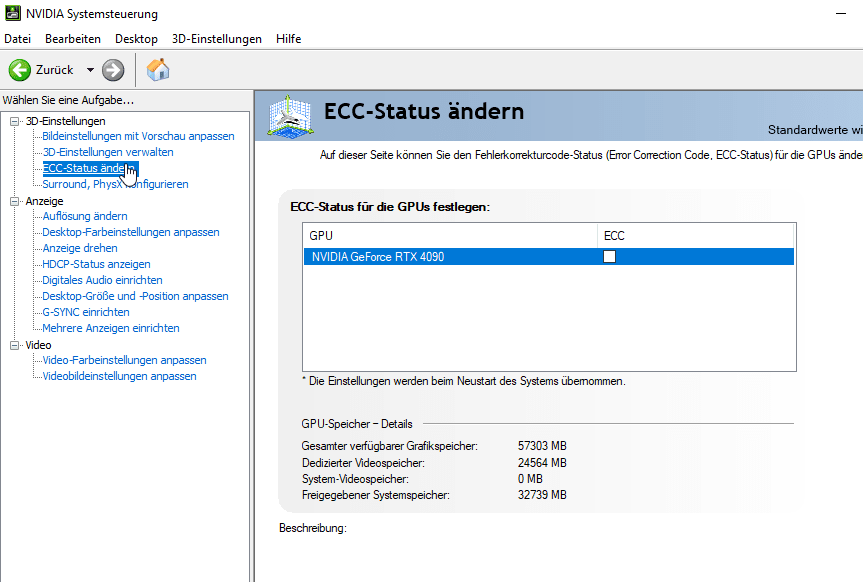Open Bildeinstellungen mit Vorschau anpassen
863x582 pixels.
138,136
